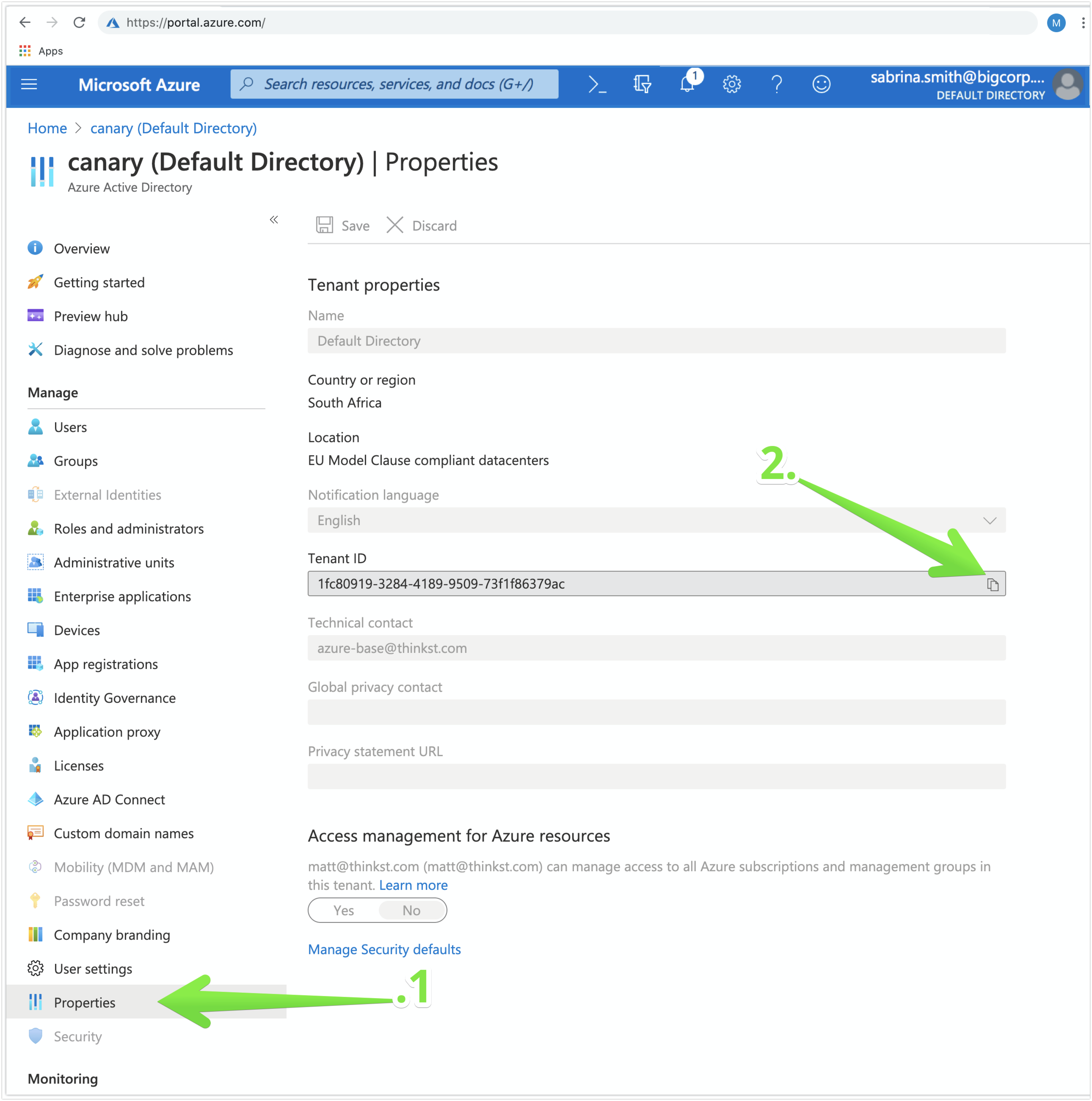
Task: Open Administrative units
Action: coord(114,563)
